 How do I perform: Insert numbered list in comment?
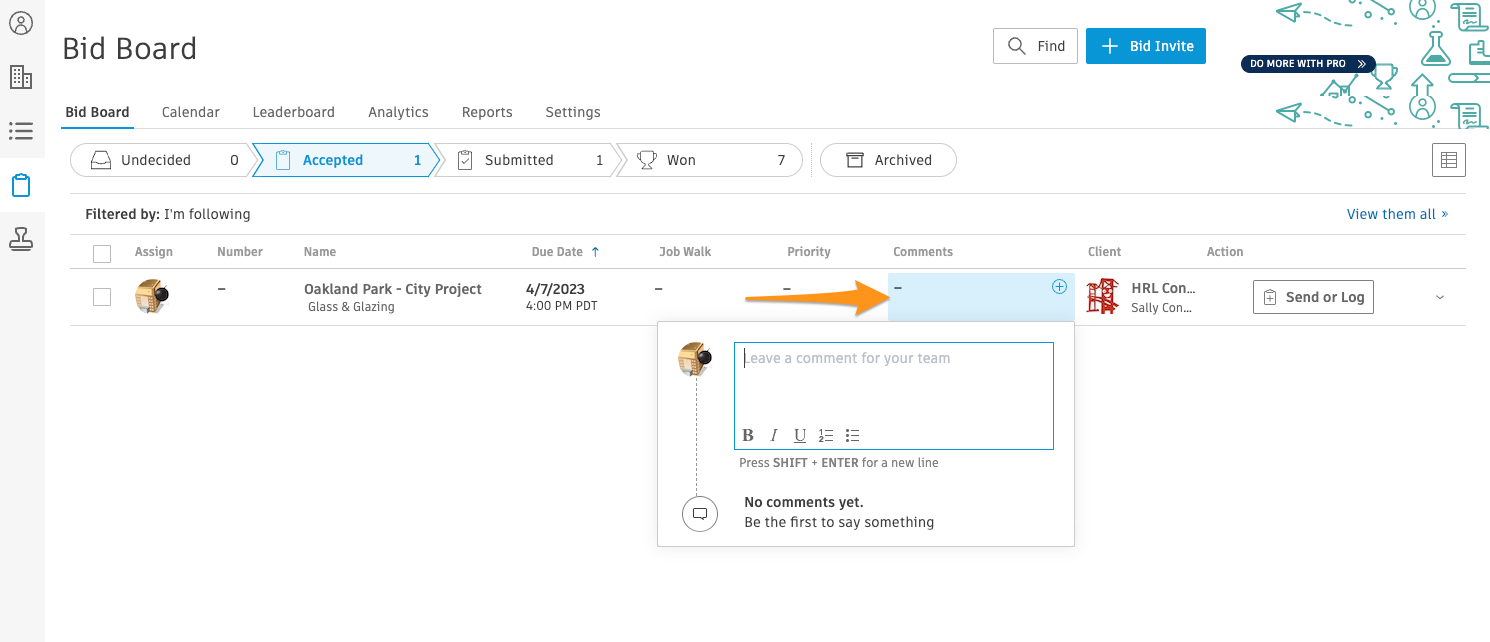coord(826,435)
